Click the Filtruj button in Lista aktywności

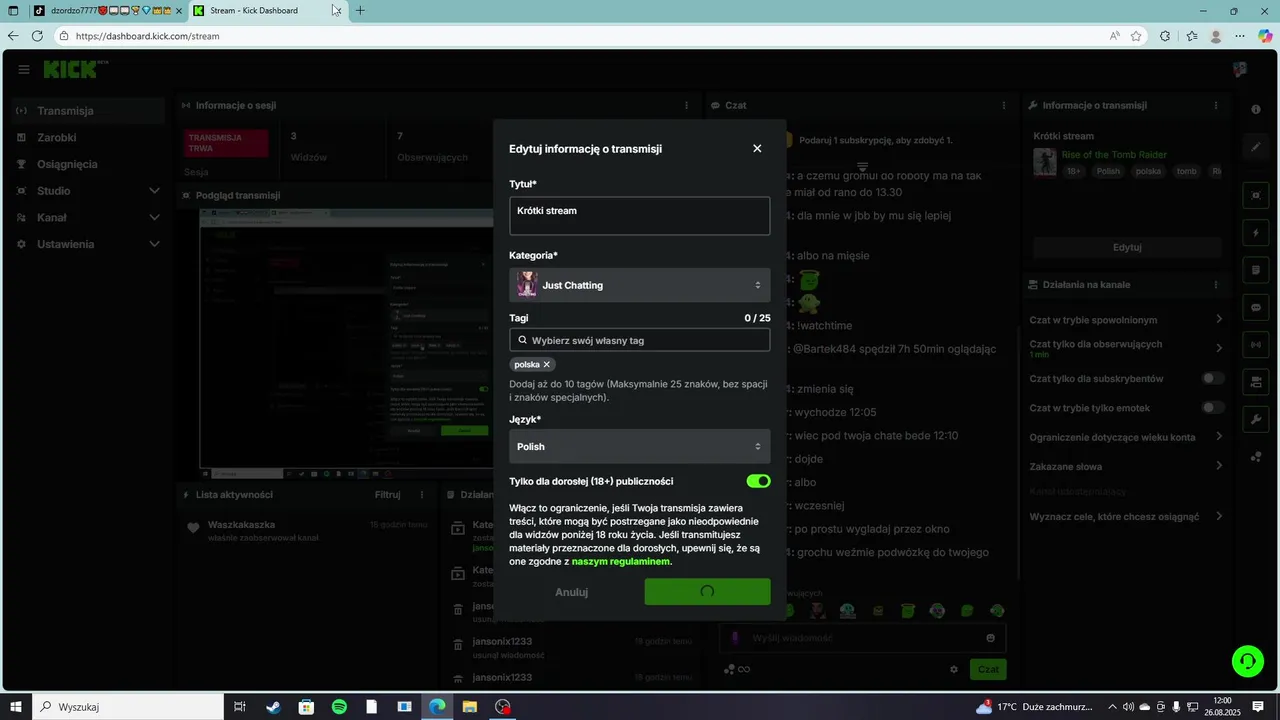[387, 494]
